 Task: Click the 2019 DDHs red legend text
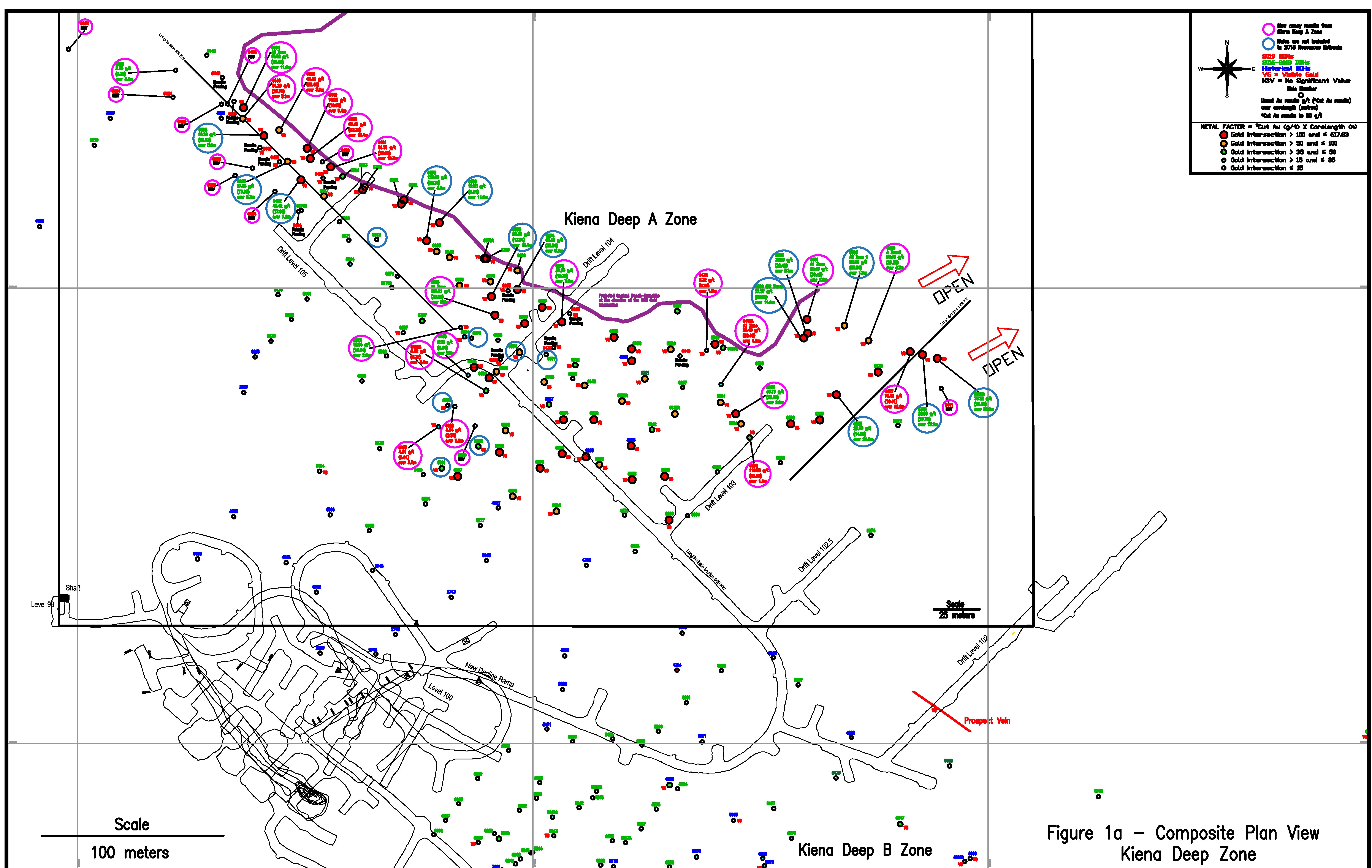tap(1278, 56)
